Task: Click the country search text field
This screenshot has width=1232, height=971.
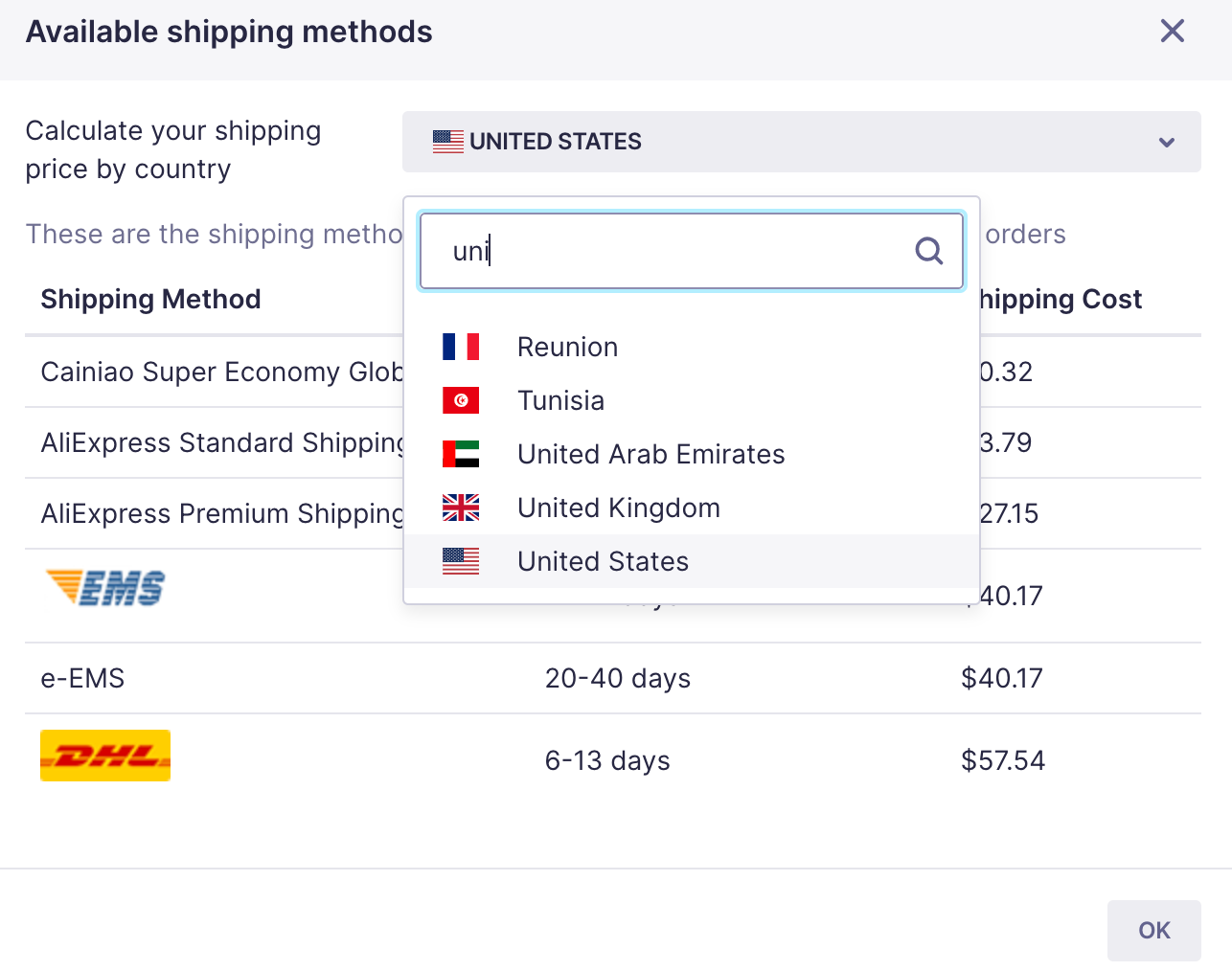Action: click(671, 251)
